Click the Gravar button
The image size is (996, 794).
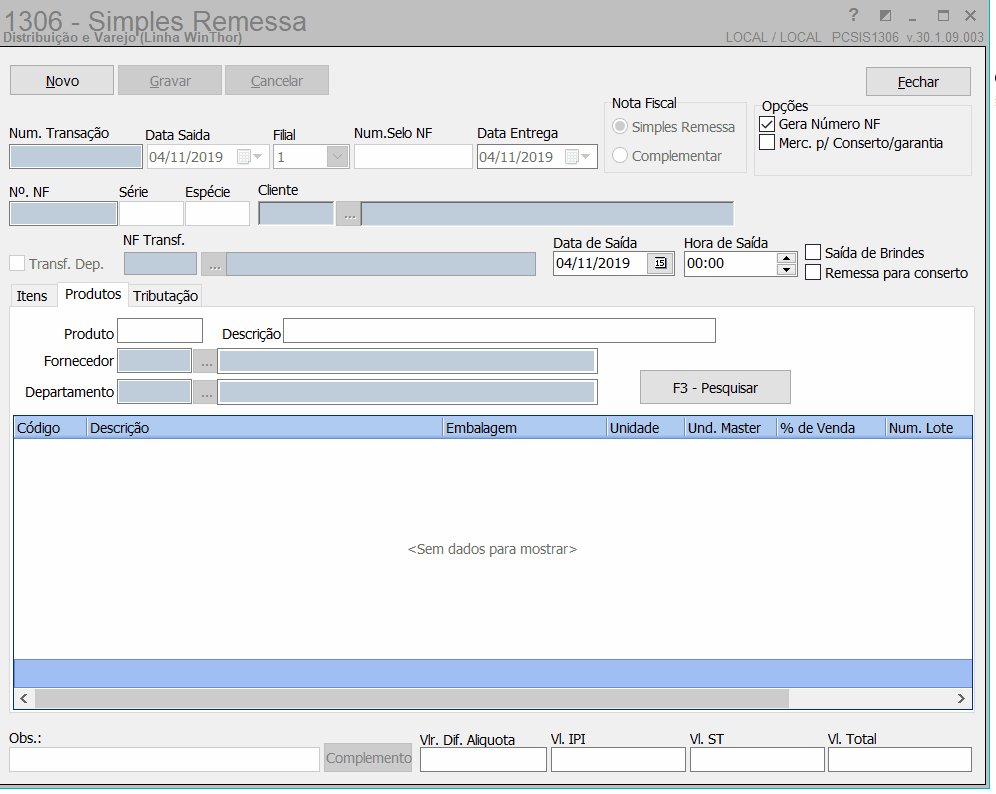[170, 81]
